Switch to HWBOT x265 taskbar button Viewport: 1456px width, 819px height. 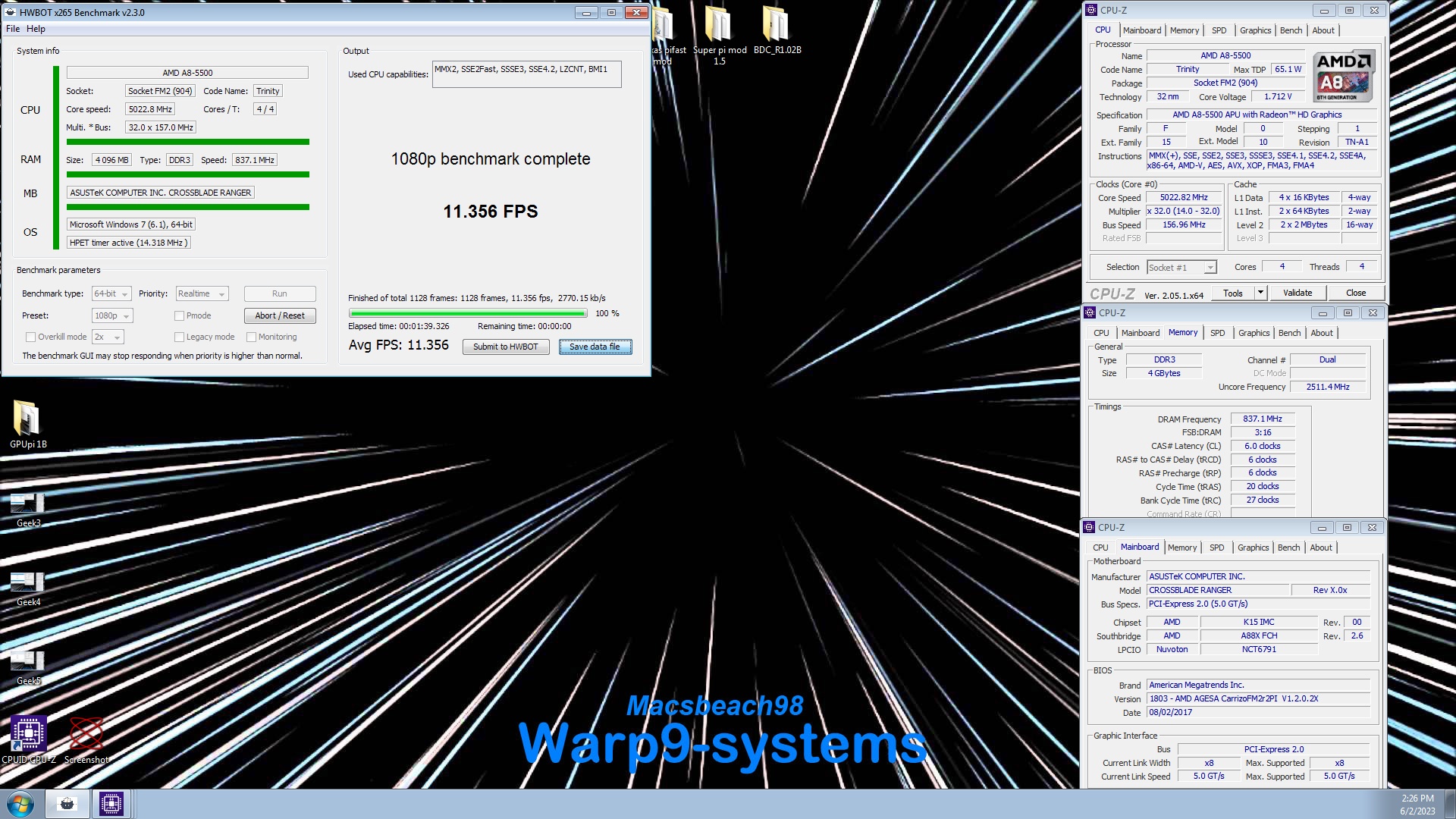(x=67, y=804)
